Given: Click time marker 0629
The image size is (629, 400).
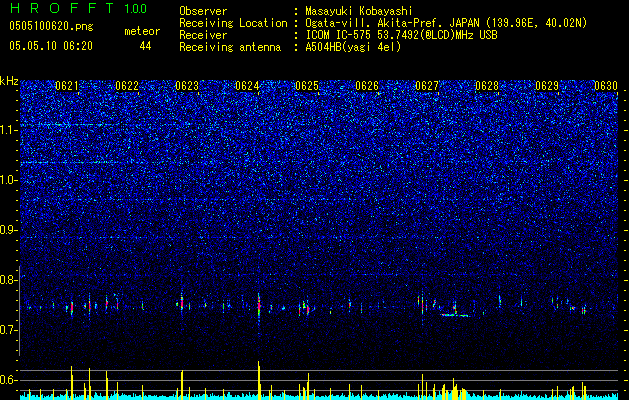Looking at the screenshot, I should [547, 86].
